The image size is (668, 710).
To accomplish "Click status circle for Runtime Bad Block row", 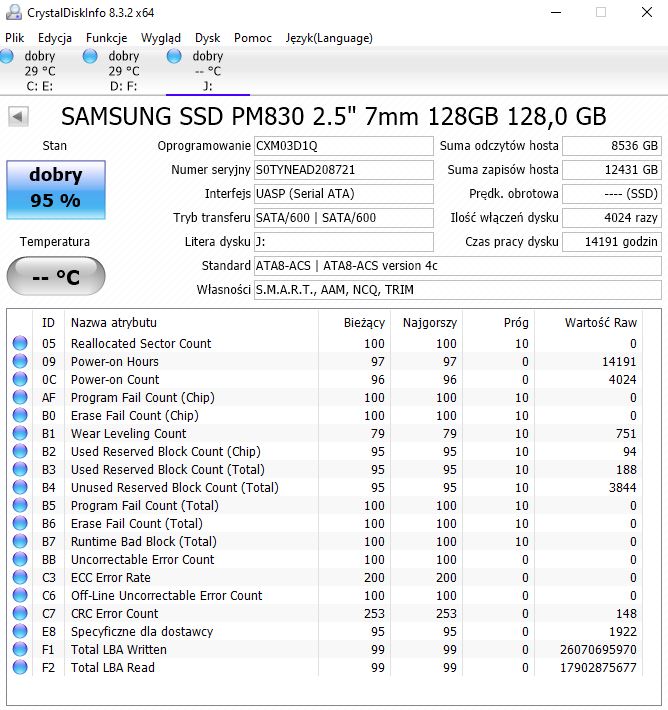I will (x=20, y=541).
